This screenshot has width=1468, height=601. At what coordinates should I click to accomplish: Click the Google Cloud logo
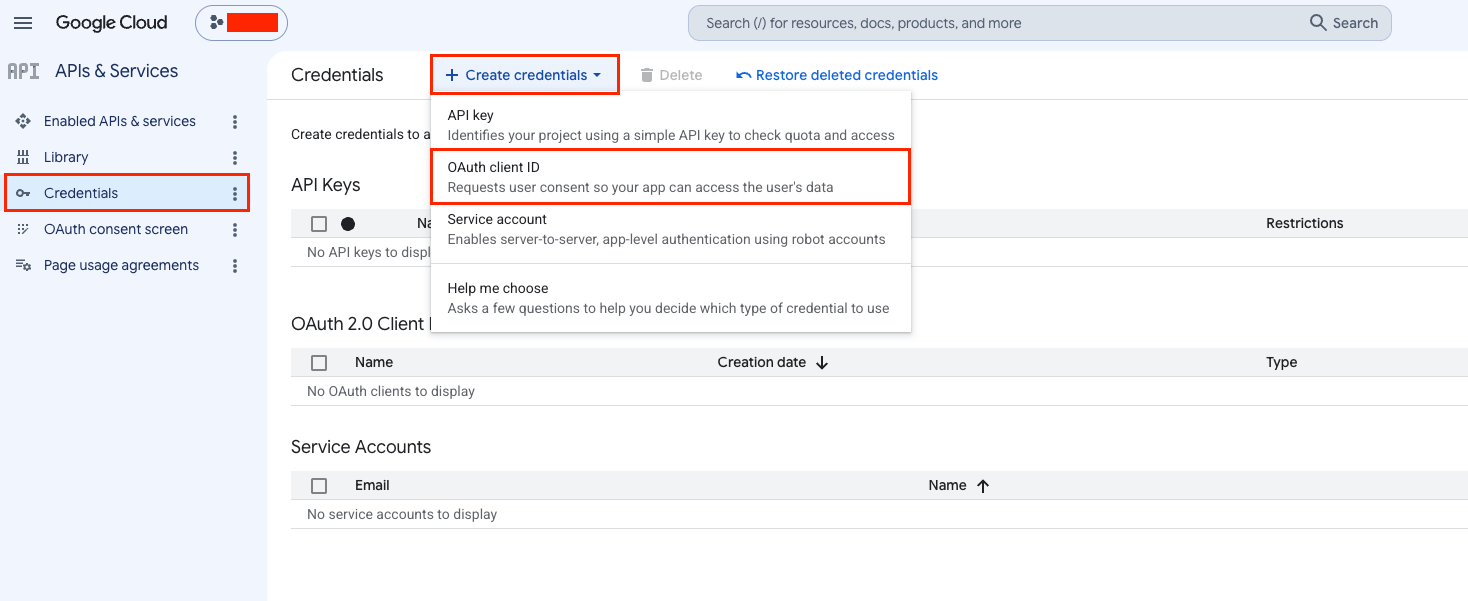coord(111,23)
